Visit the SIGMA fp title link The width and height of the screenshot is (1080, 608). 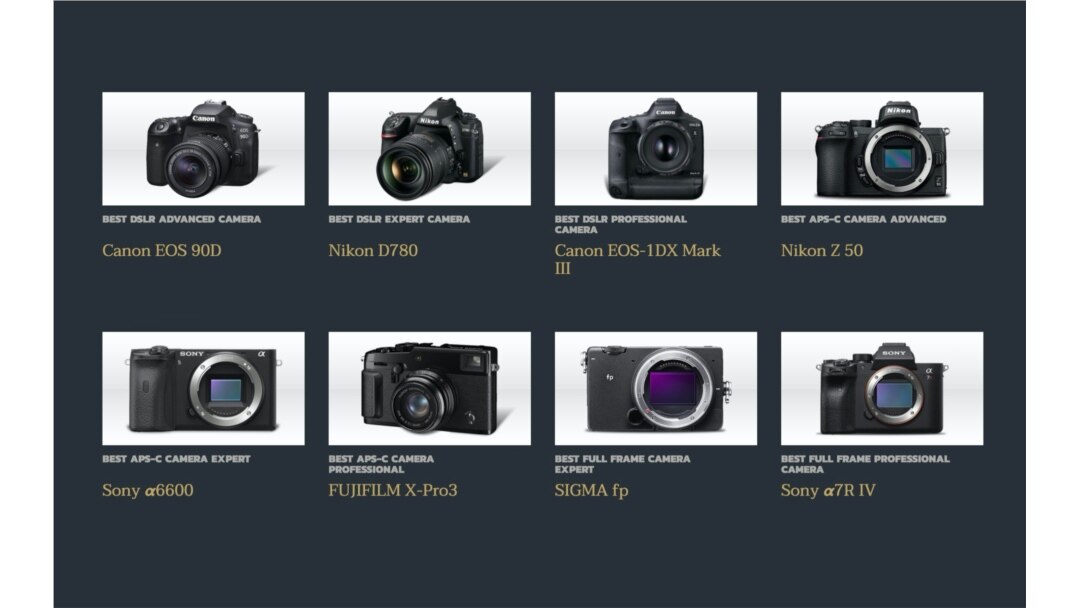[592, 491]
